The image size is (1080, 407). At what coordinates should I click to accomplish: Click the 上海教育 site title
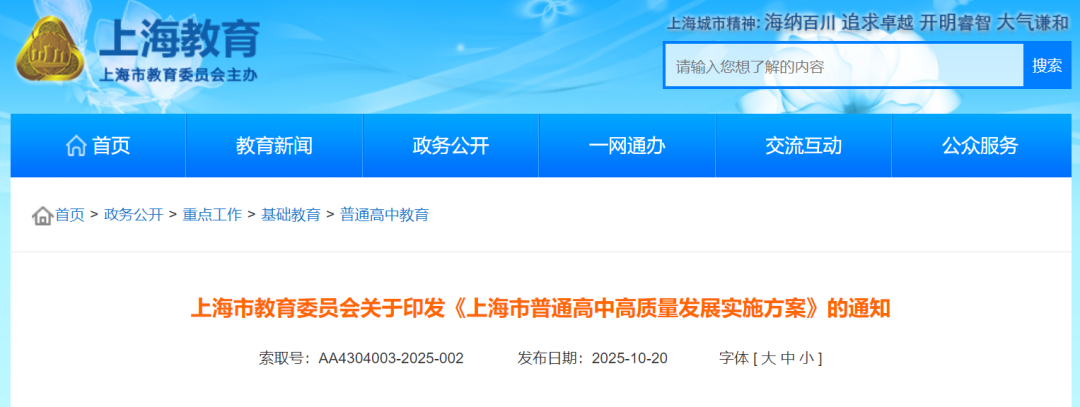click(179, 40)
